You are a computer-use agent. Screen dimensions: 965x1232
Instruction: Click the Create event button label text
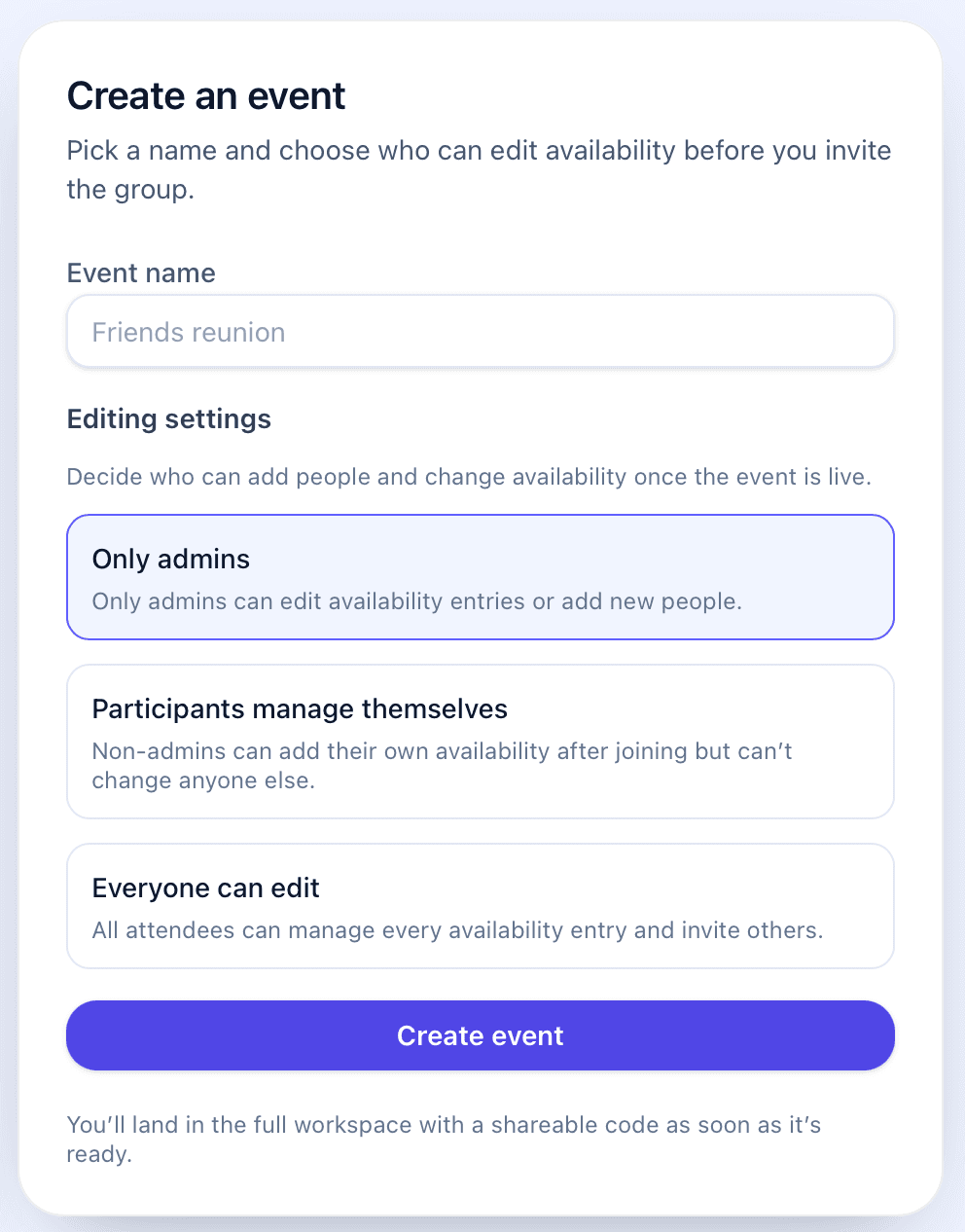tap(481, 1035)
